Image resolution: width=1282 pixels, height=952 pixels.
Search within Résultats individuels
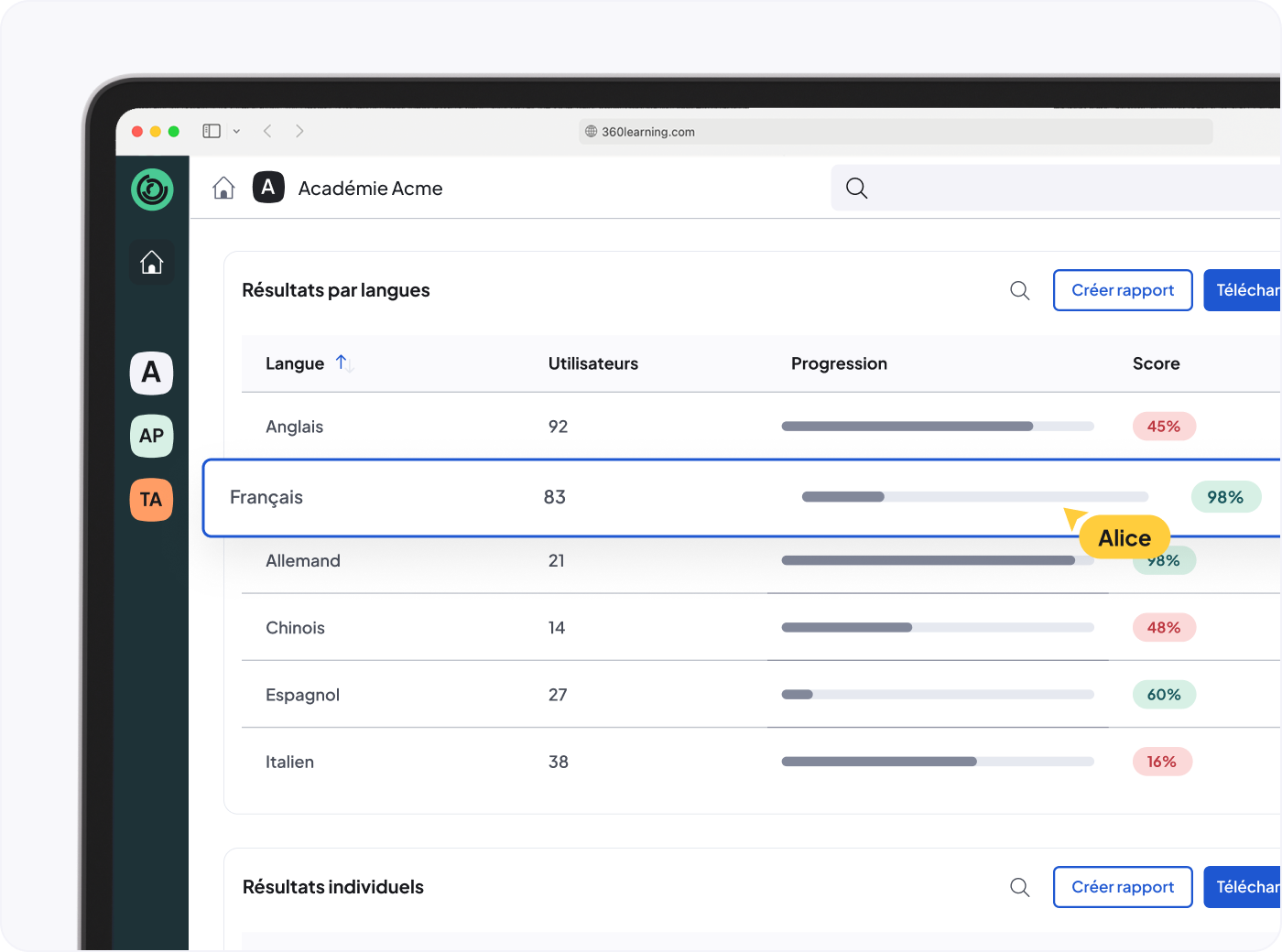[1020, 887]
